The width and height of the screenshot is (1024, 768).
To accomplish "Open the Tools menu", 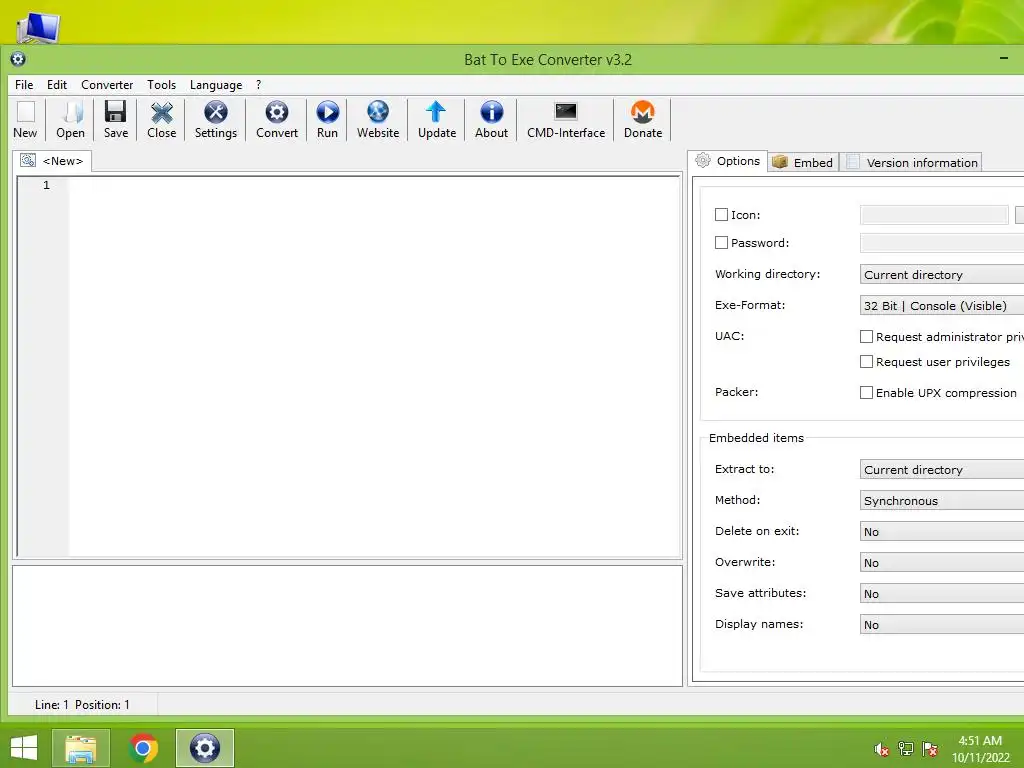I will click(161, 85).
